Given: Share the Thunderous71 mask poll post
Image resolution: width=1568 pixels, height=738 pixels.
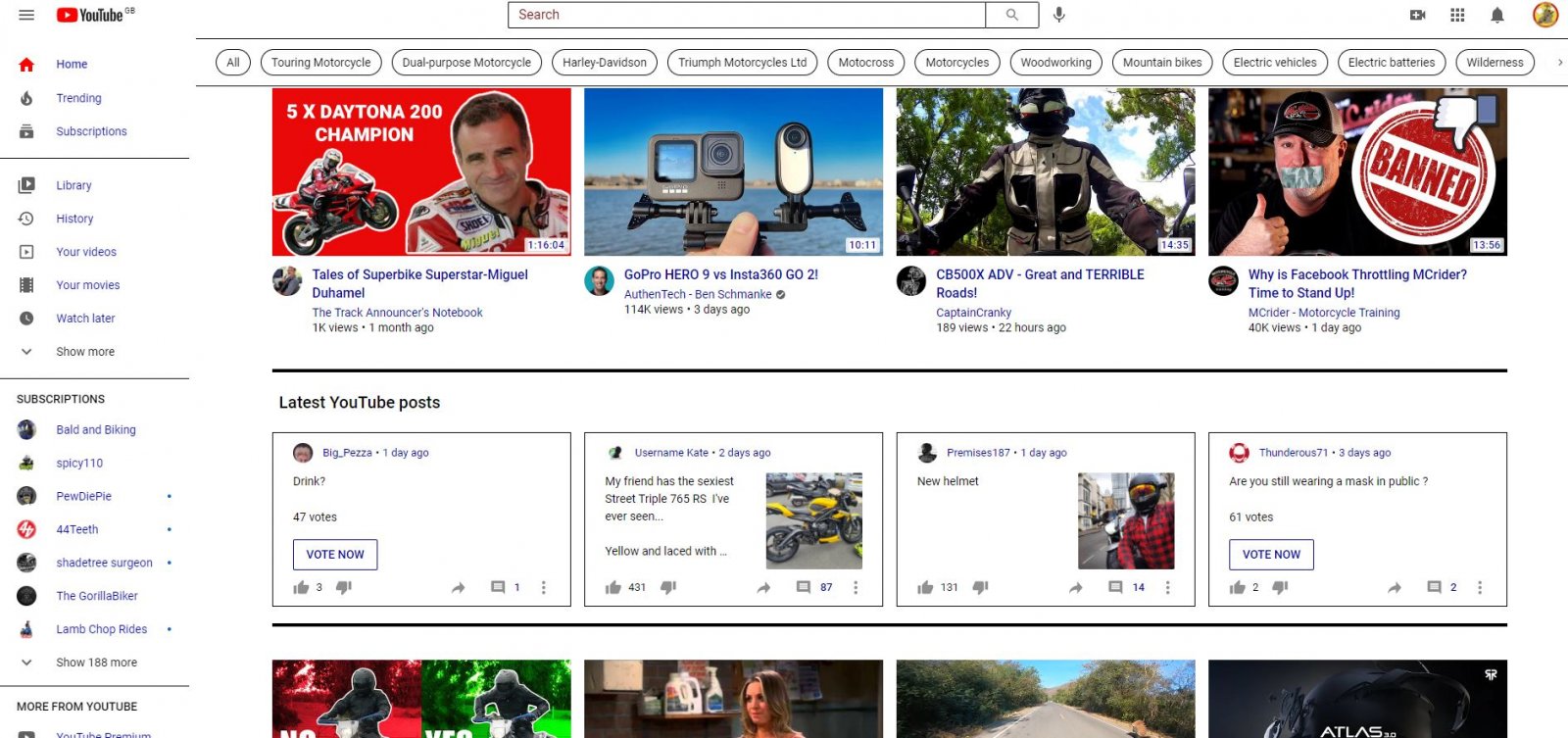Looking at the screenshot, I should (1394, 587).
